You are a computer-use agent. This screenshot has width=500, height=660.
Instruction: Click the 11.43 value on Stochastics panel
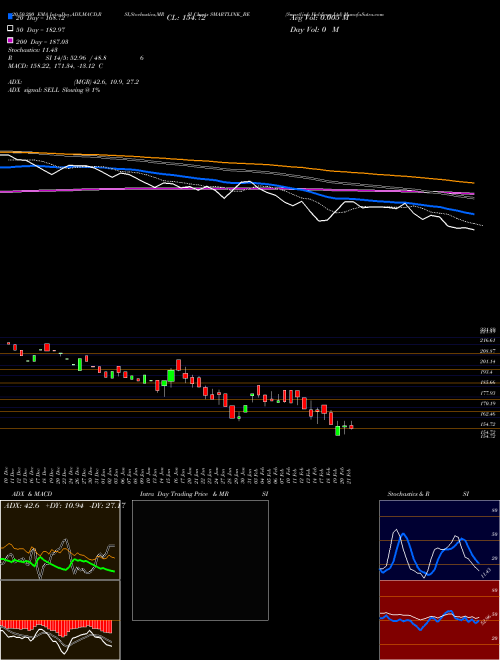[x=485, y=572]
